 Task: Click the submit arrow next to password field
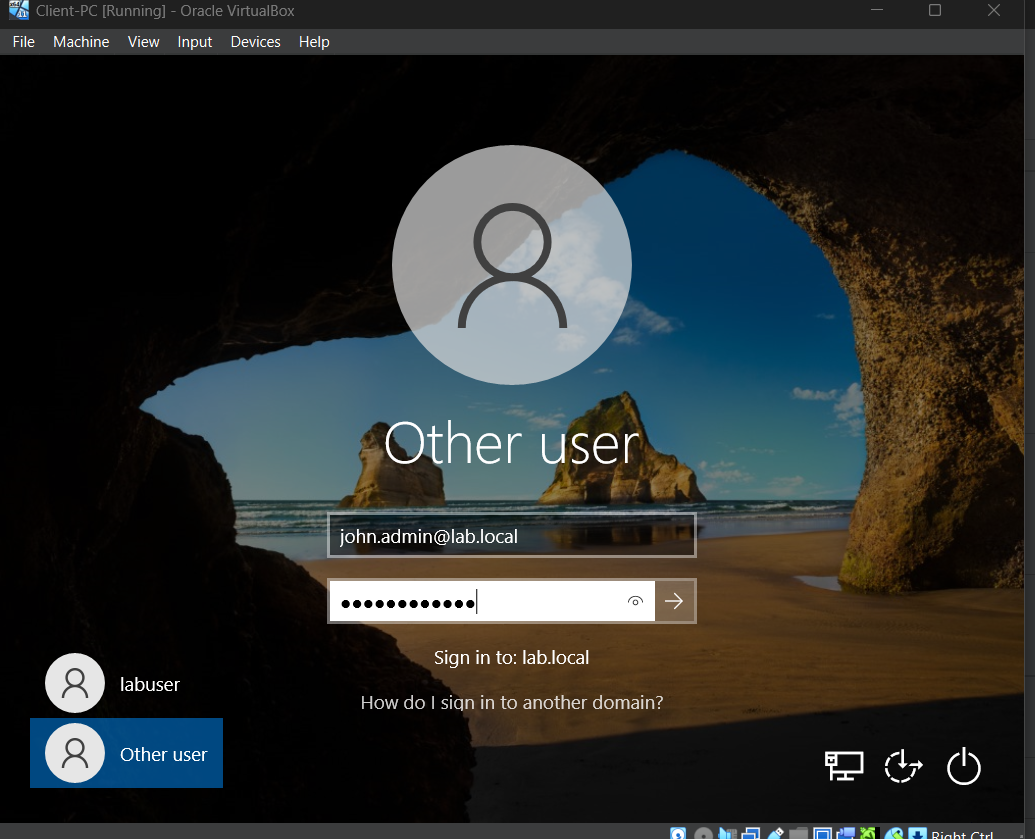pyautogui.click(x=674, y=601)
